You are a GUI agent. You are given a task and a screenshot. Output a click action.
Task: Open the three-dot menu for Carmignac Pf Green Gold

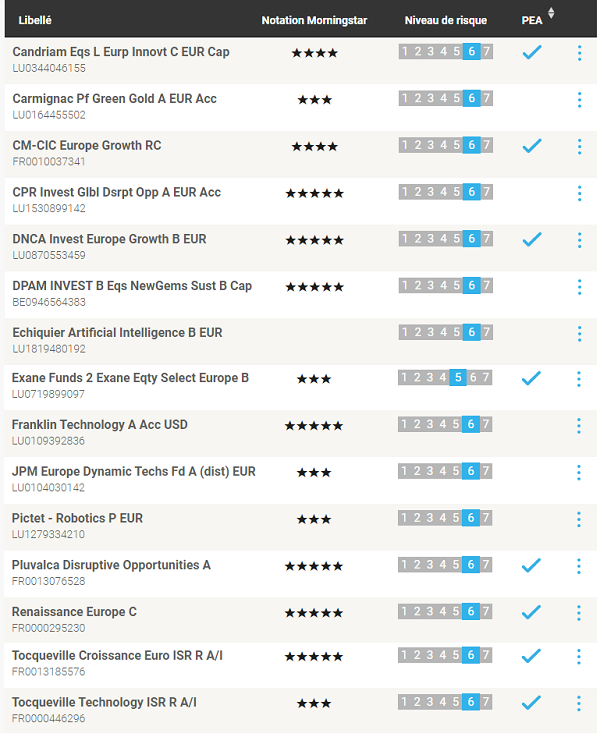pyautogui.click(x=579, y=100)
